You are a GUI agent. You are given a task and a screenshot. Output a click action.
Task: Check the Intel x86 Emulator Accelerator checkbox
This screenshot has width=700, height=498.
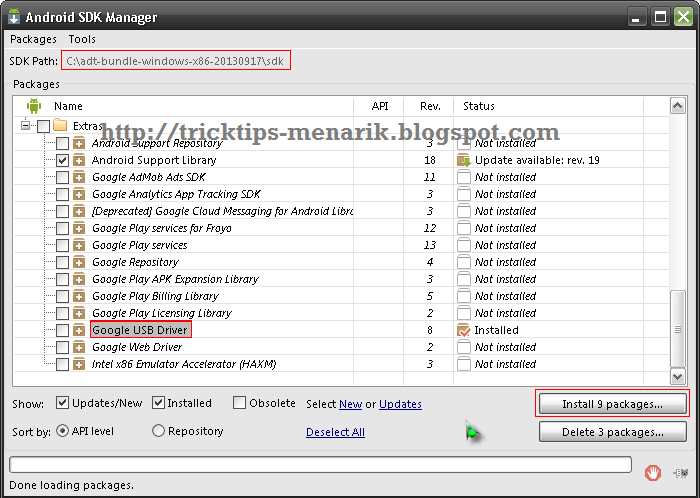[x=62, y=364]
